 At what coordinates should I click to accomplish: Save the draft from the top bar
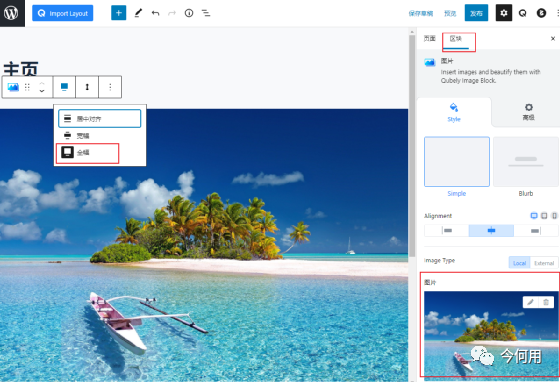pyautogui.click(x=421, y=14)
